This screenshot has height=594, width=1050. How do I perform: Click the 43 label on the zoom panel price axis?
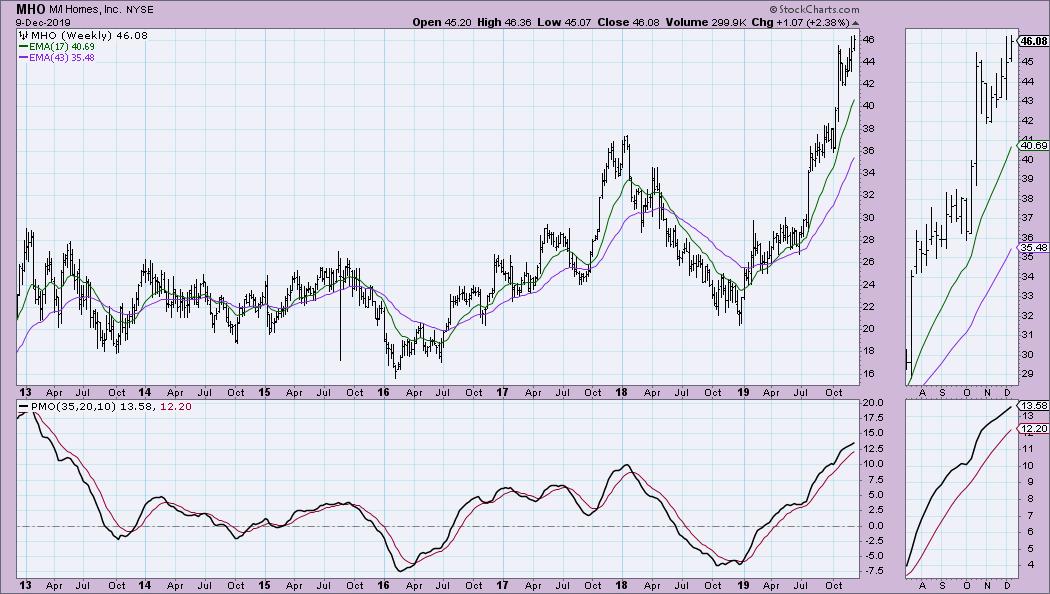1027,101
